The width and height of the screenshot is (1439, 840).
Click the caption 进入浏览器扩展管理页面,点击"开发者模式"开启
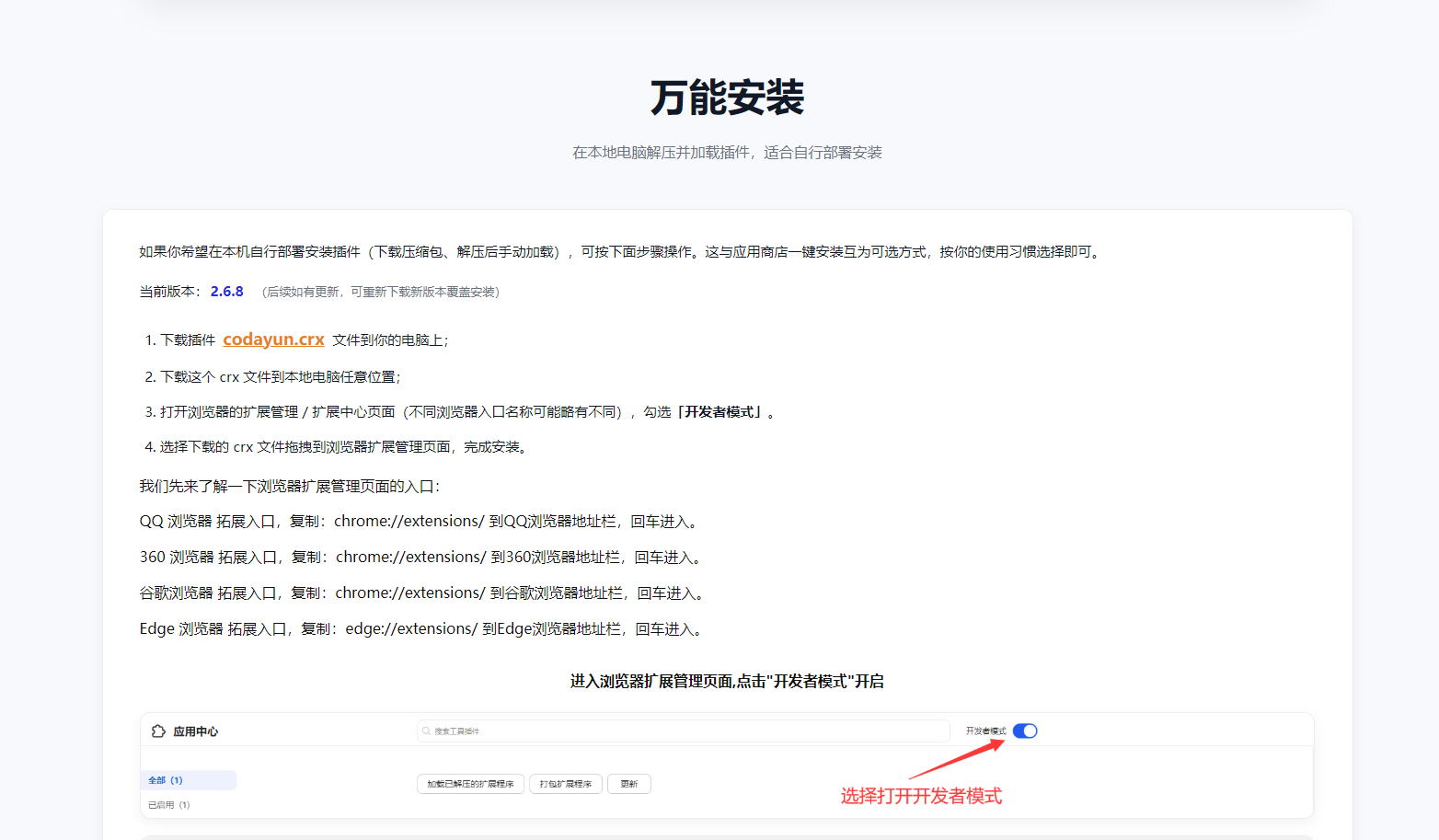point(727,682)
